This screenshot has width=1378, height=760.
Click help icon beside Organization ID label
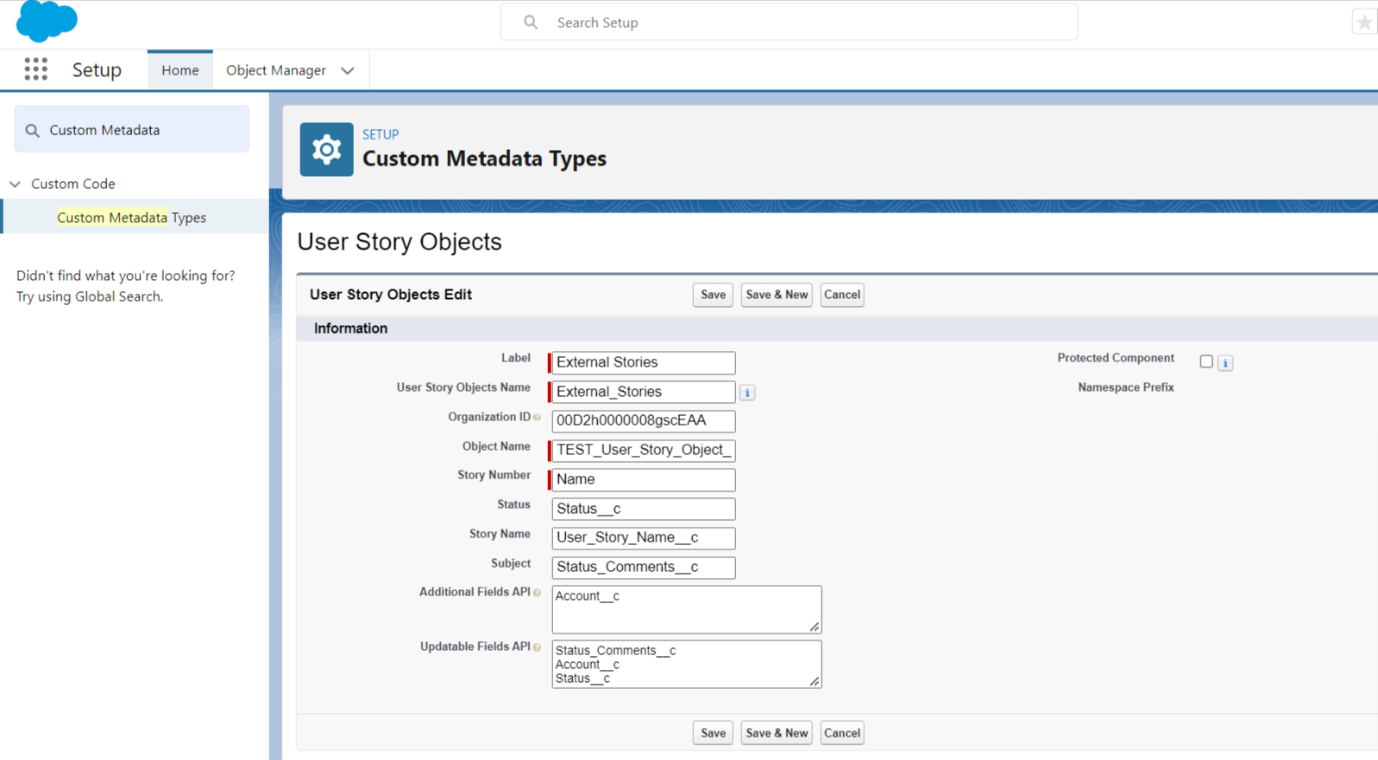click(x=537, y=418)
